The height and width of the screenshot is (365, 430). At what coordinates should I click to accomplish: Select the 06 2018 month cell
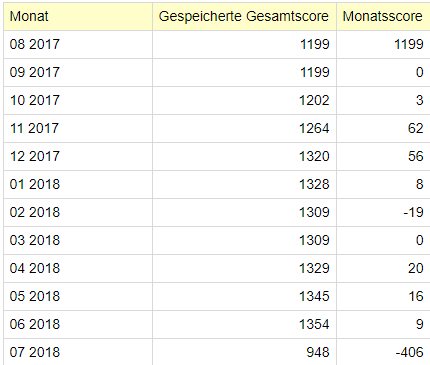(x=78, y=324)
